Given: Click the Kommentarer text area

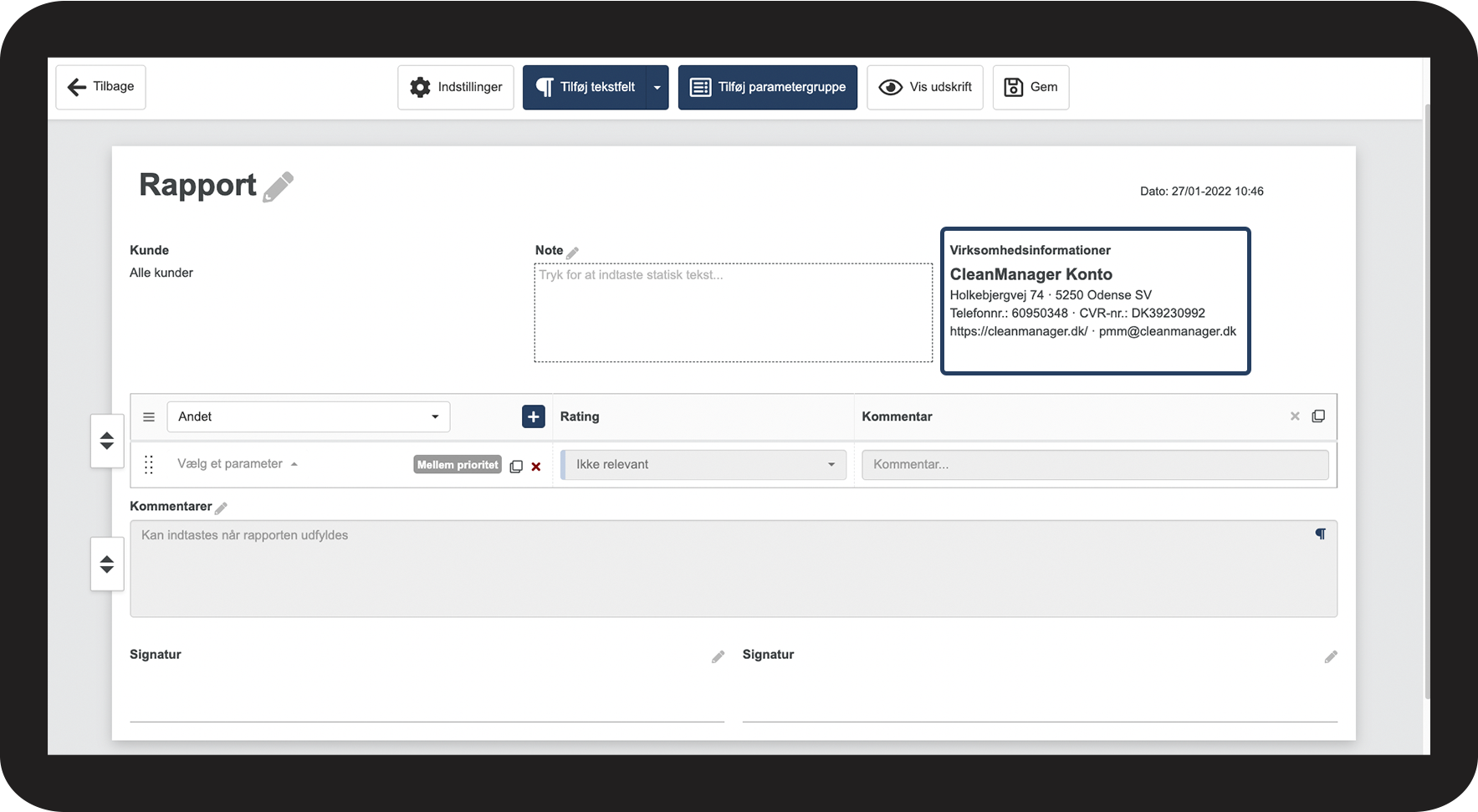Looking at the screenshot, I should (x=734, y=569).
